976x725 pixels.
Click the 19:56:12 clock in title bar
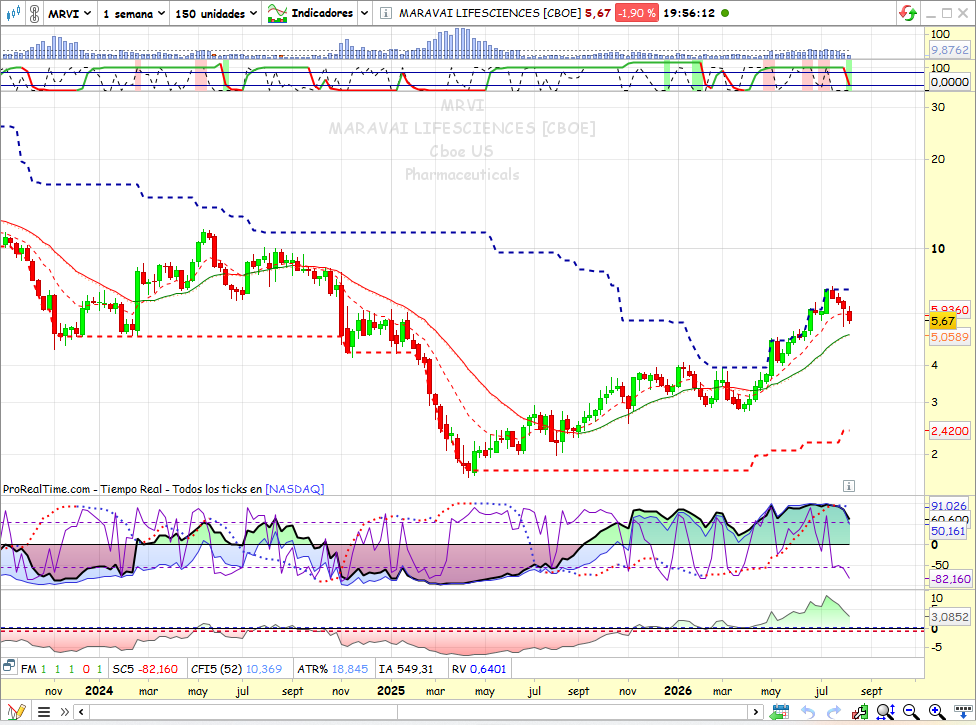(689, 13)
